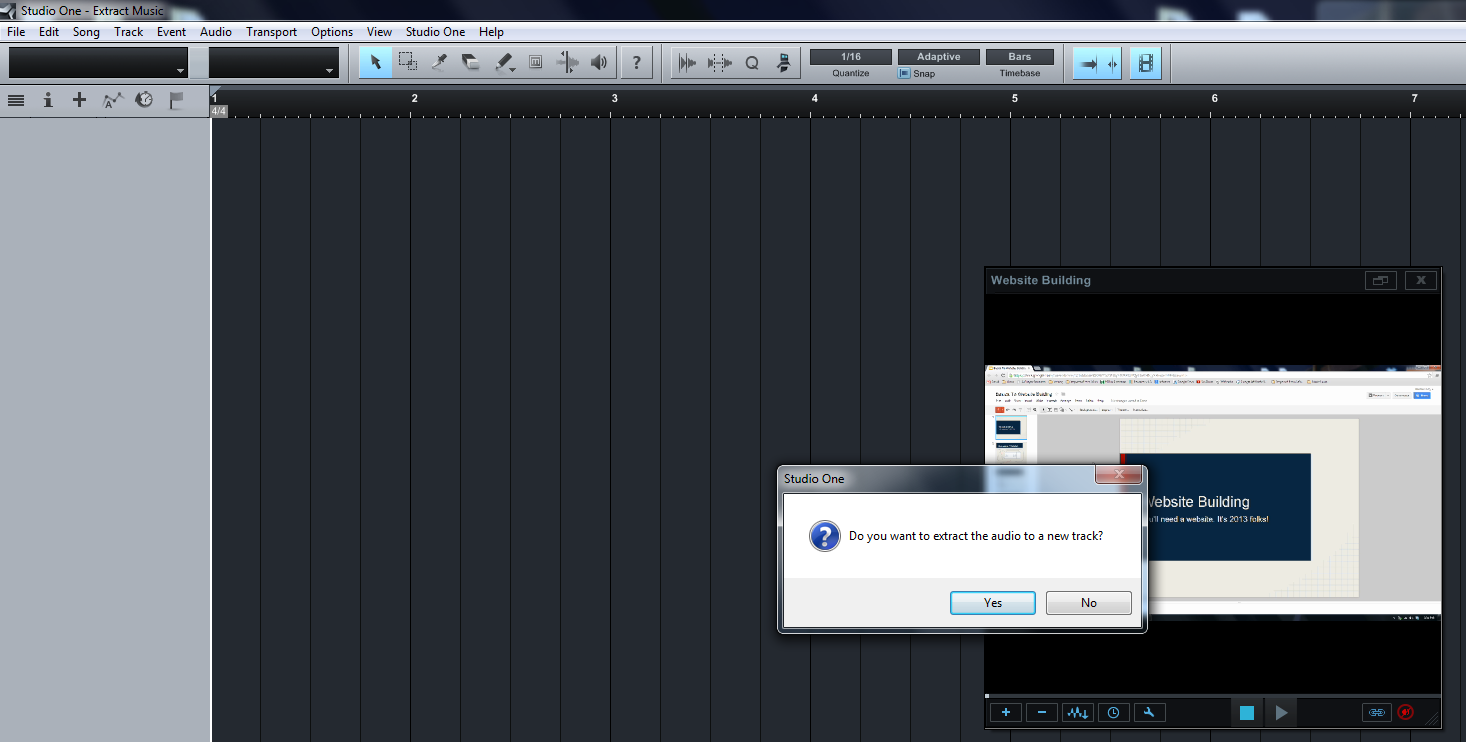Expand the Paint tool options arrow
Screen dimensions: 1466x742
(513, 70)
